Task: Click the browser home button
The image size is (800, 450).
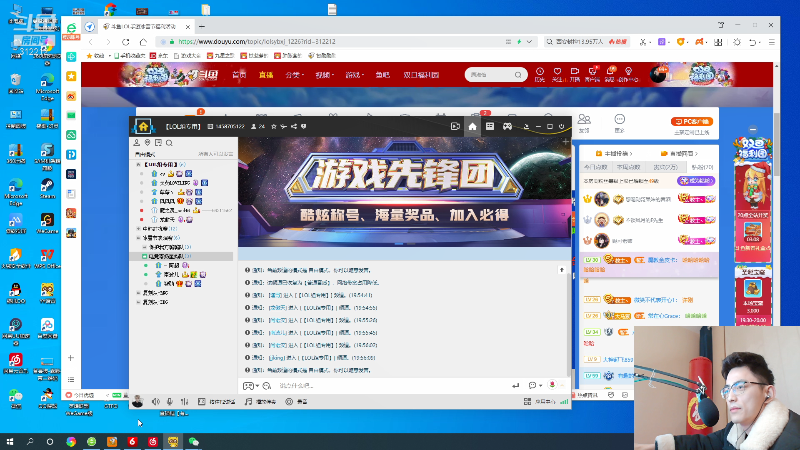Action: [143, 42]
